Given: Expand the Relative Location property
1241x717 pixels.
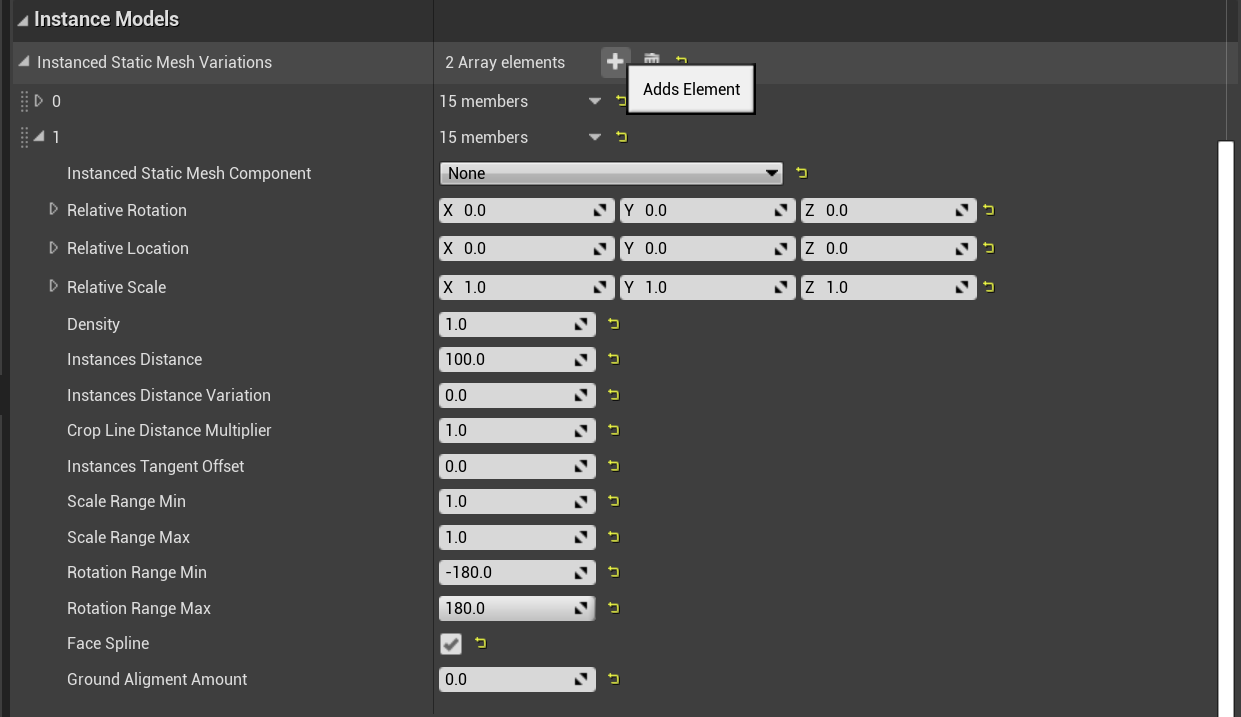Looking at the screenshot, I should click(54, 248).
